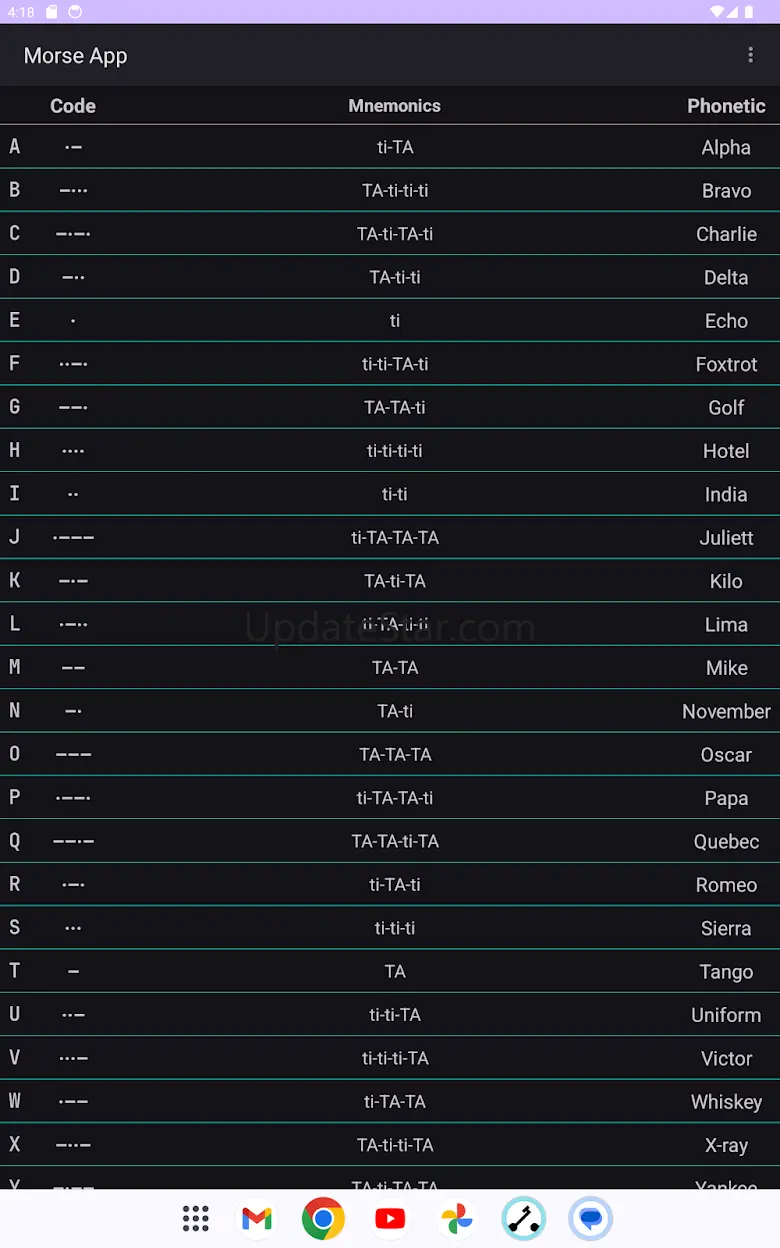
Task: Tap the Morse App title
Action: (76, 56)
